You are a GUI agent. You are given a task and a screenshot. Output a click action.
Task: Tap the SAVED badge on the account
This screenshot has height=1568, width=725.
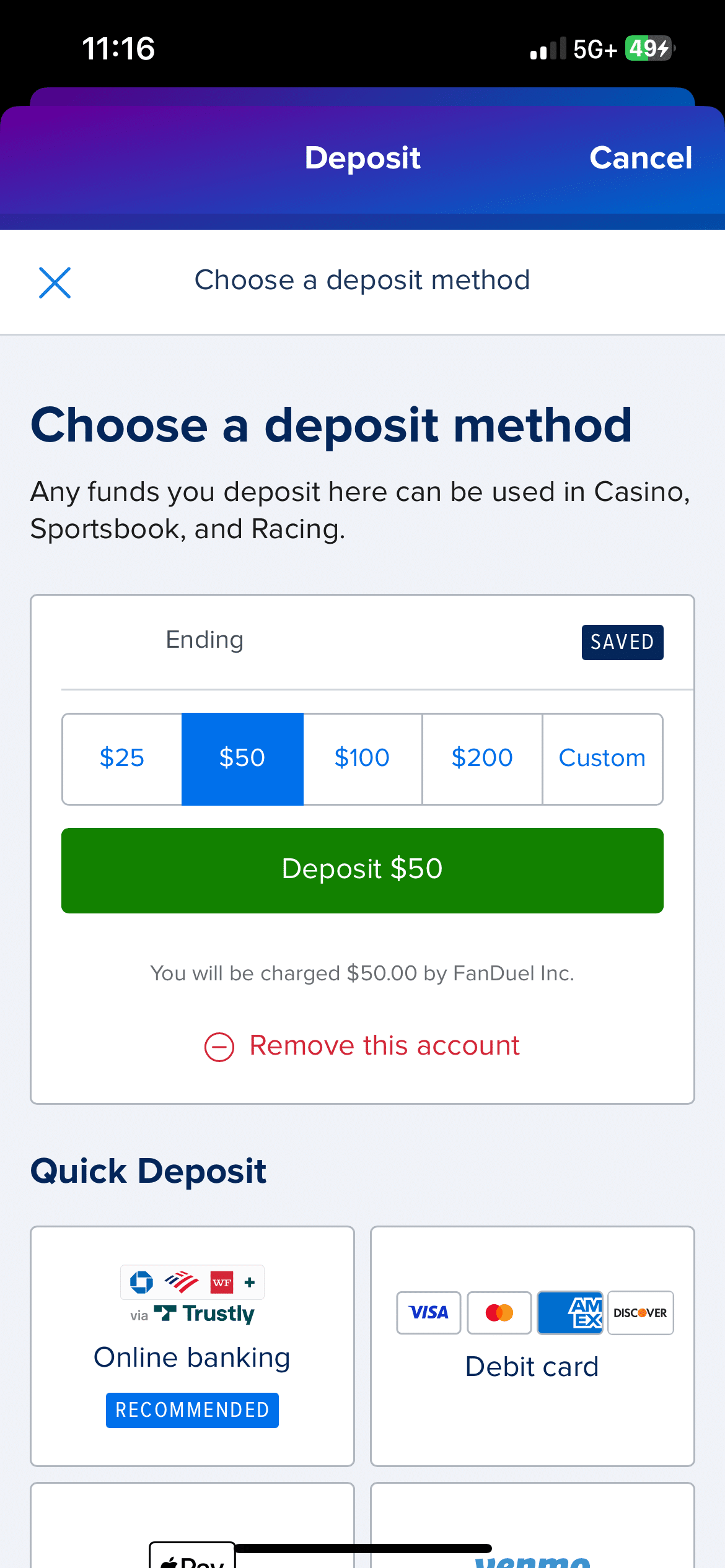(622, 642)
